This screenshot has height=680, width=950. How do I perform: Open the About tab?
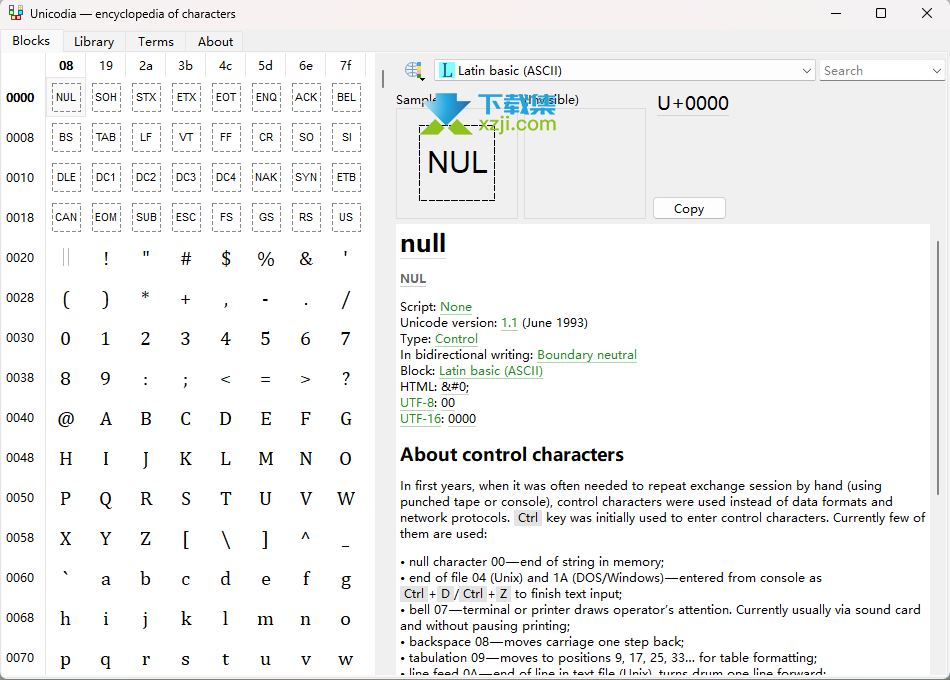click(x=215, y=42)
